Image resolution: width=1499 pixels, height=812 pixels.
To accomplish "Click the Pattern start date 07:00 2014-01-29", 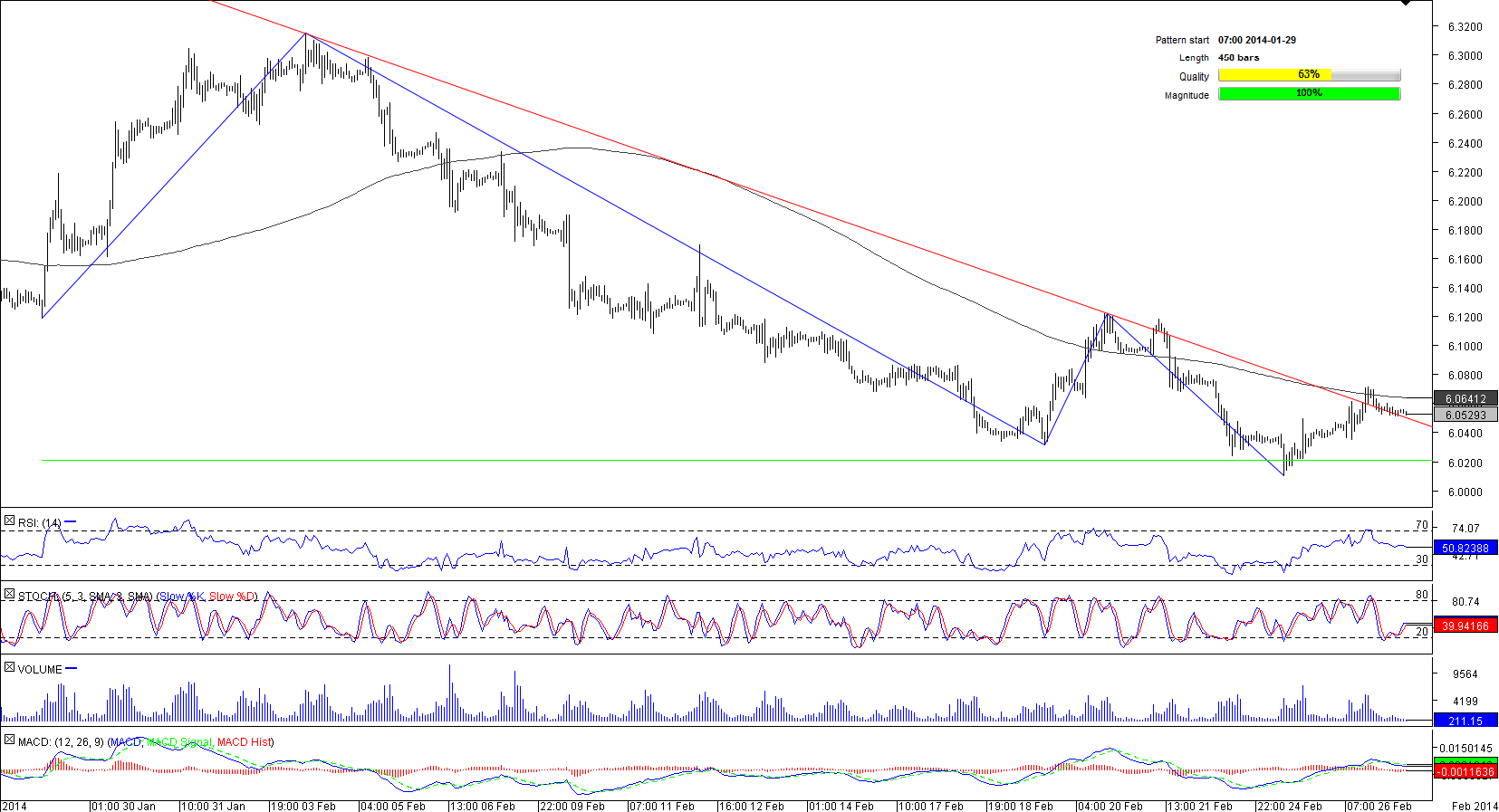I will 1256,40.
